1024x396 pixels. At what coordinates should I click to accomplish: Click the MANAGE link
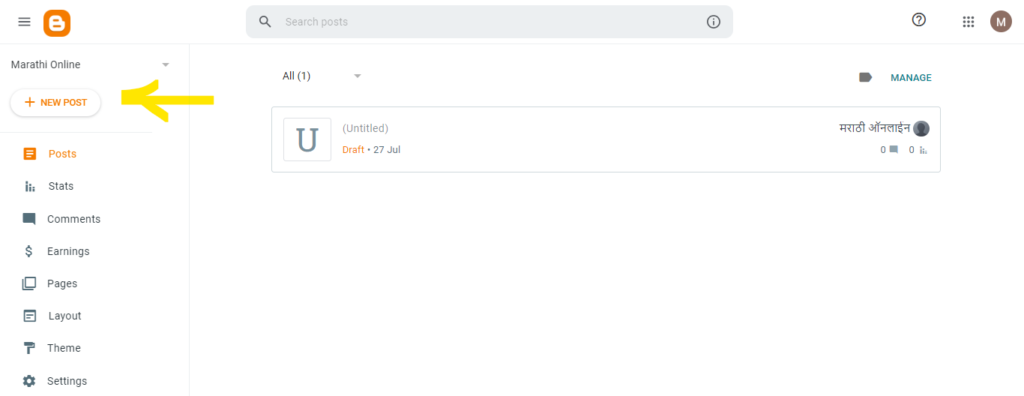[911, 78]
